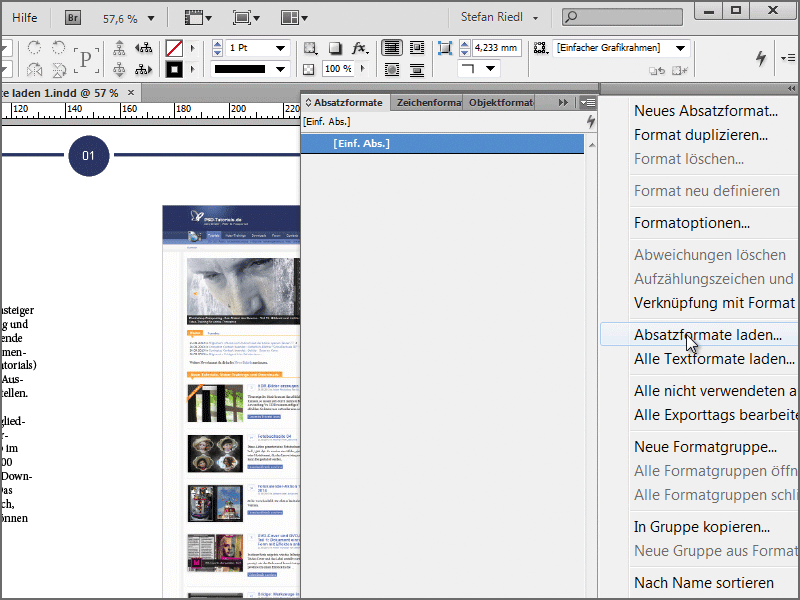Click the 4,233 mm corner size field

pos(496,48)
